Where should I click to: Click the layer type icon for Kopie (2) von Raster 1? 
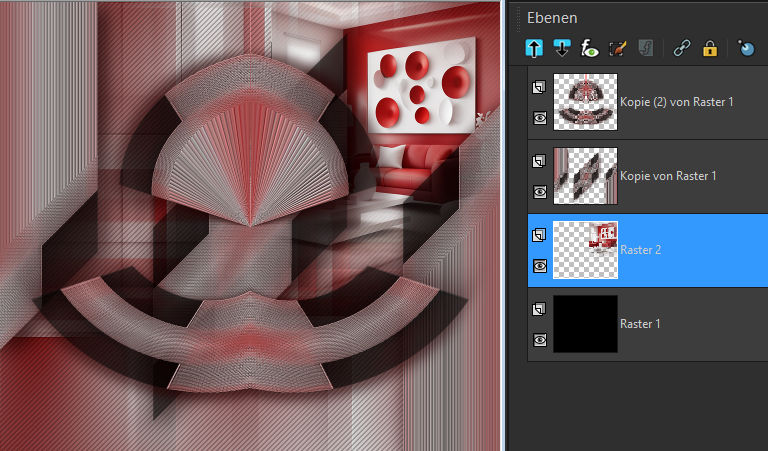[539, 87]
